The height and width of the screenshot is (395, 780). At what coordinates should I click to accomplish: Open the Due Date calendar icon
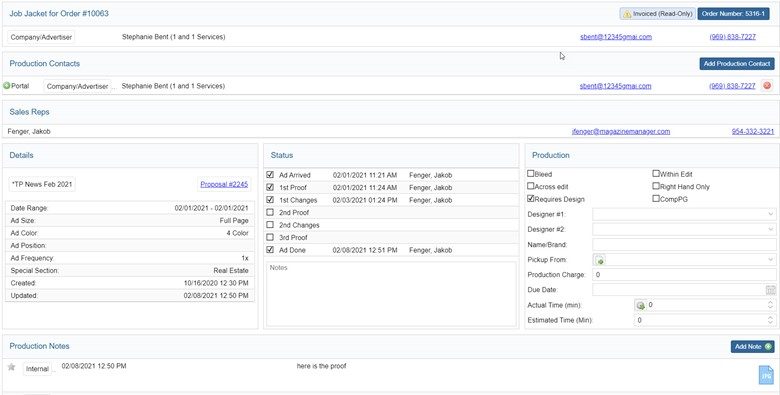771,290
